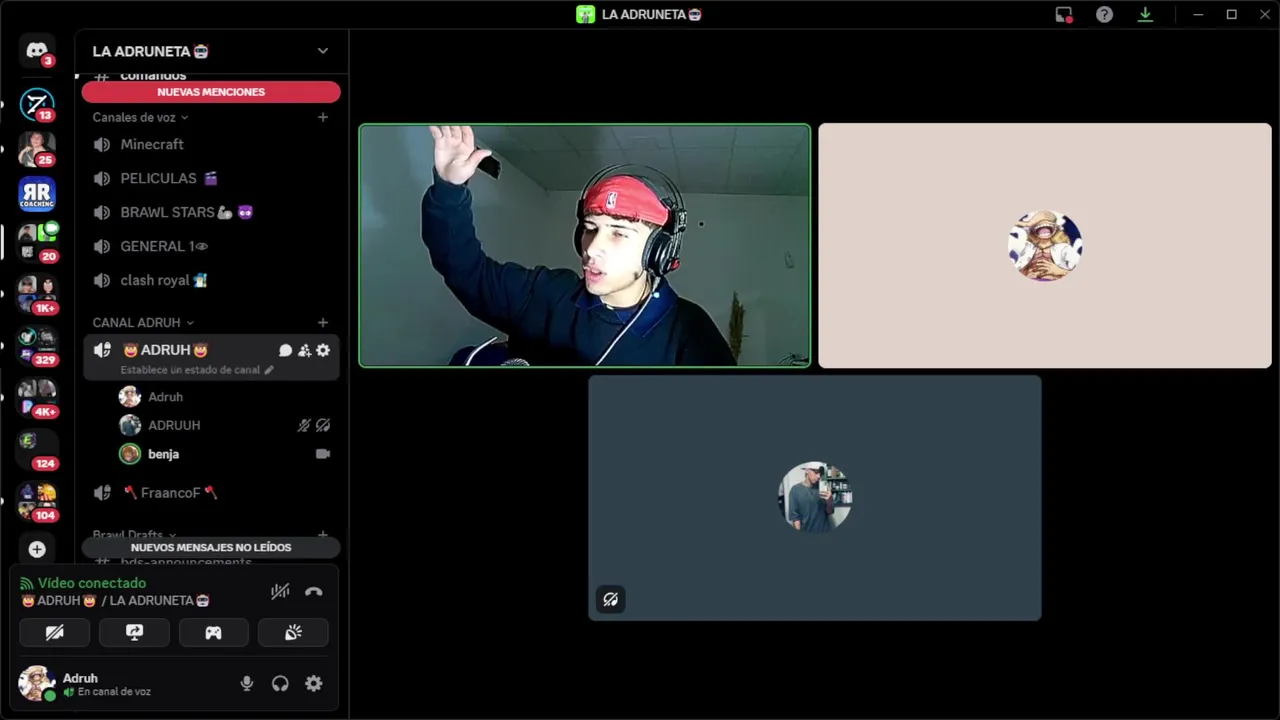Open Discord direct messages home icon
This screenshot has width=1280, height=720.
[x=37, y=50]
